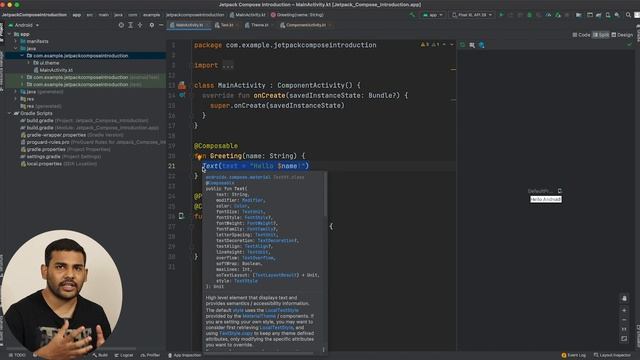The height and width of the screenshot is (360, 640).
Task: Zoom out the Compose preview
Action: click(624, 320)
